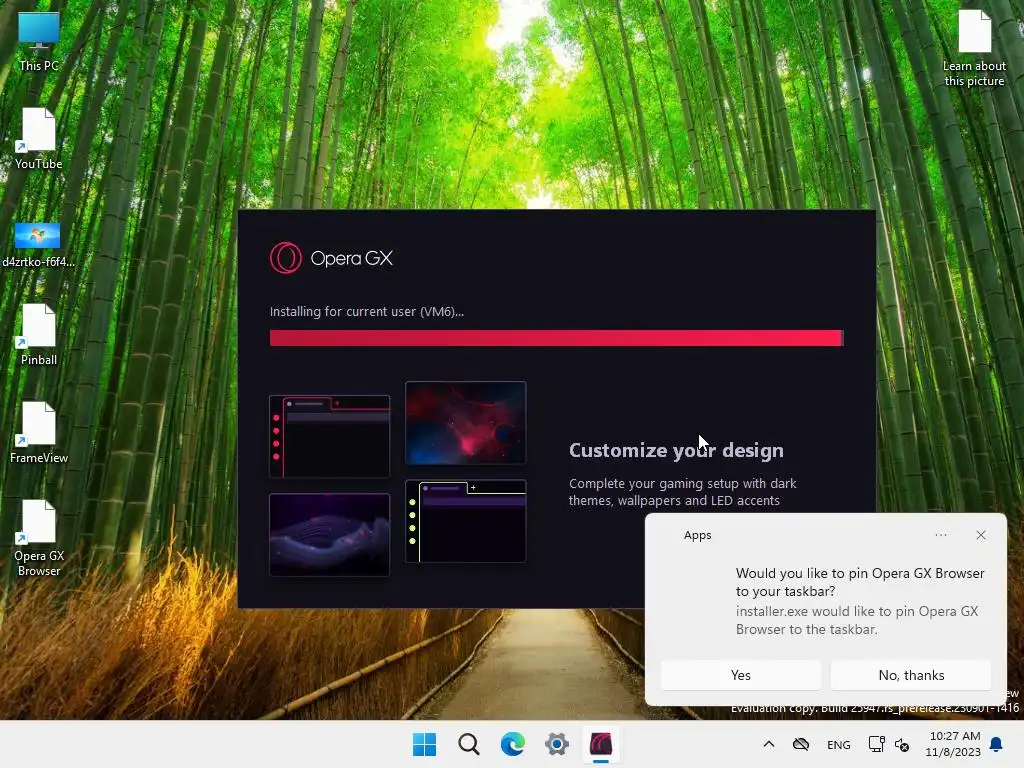
Task: Select the YouTube desktop shortcut
Action: coord(39,139)
